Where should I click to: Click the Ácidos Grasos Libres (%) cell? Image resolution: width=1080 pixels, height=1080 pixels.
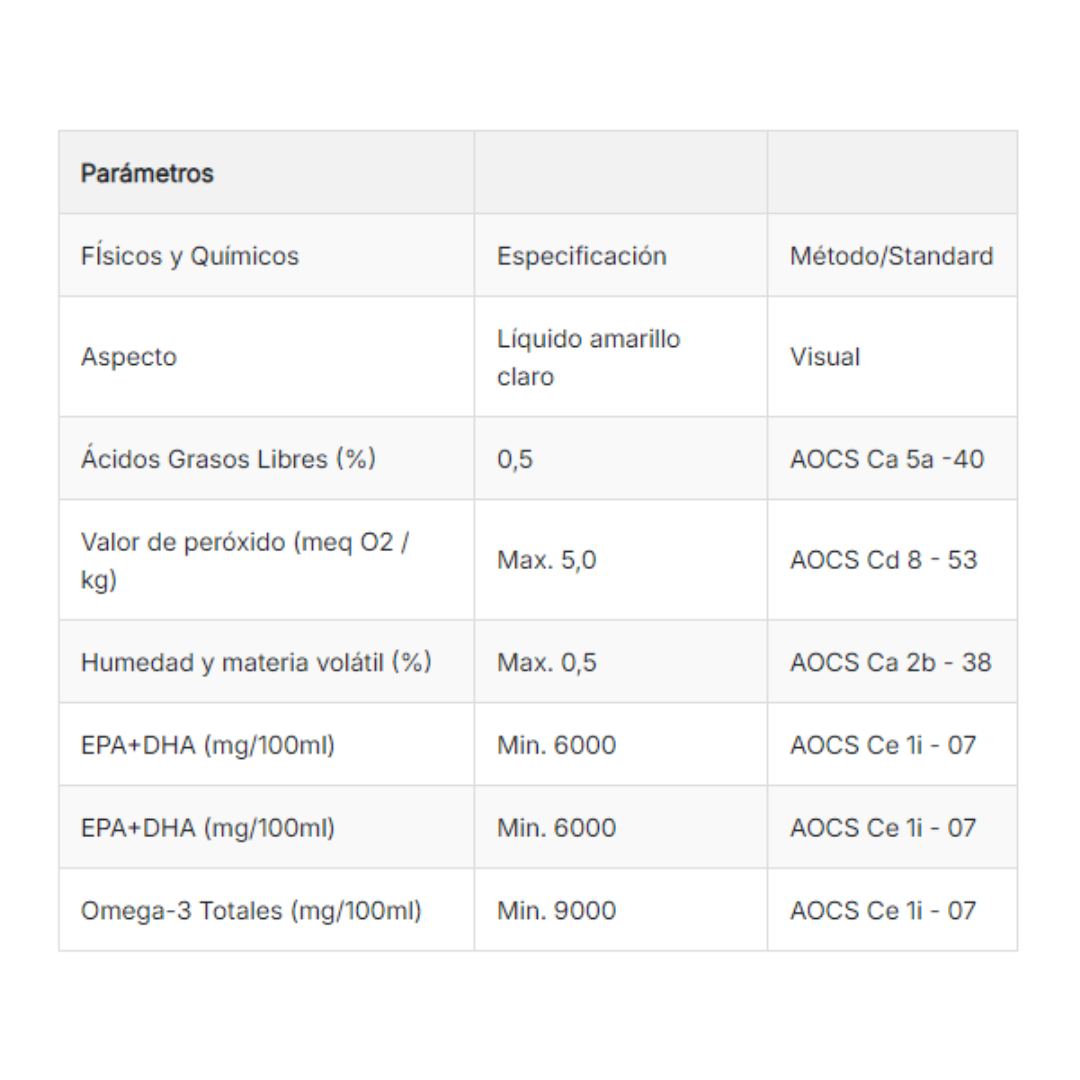[228, 459]
